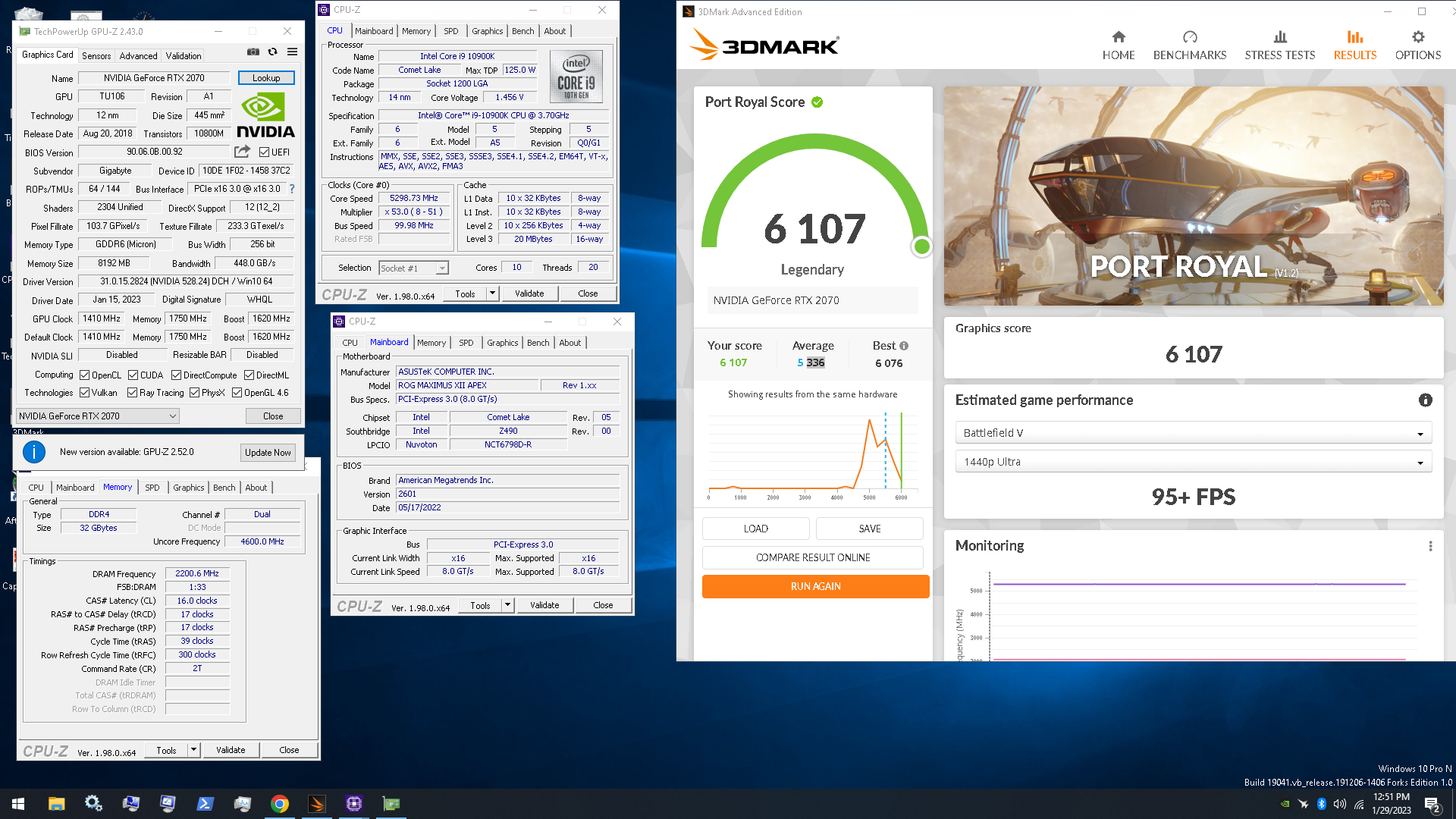Toggle the OpenGL 4.6 checkbox
This screenshot has width=1456, height=819.
click(237, 393)
